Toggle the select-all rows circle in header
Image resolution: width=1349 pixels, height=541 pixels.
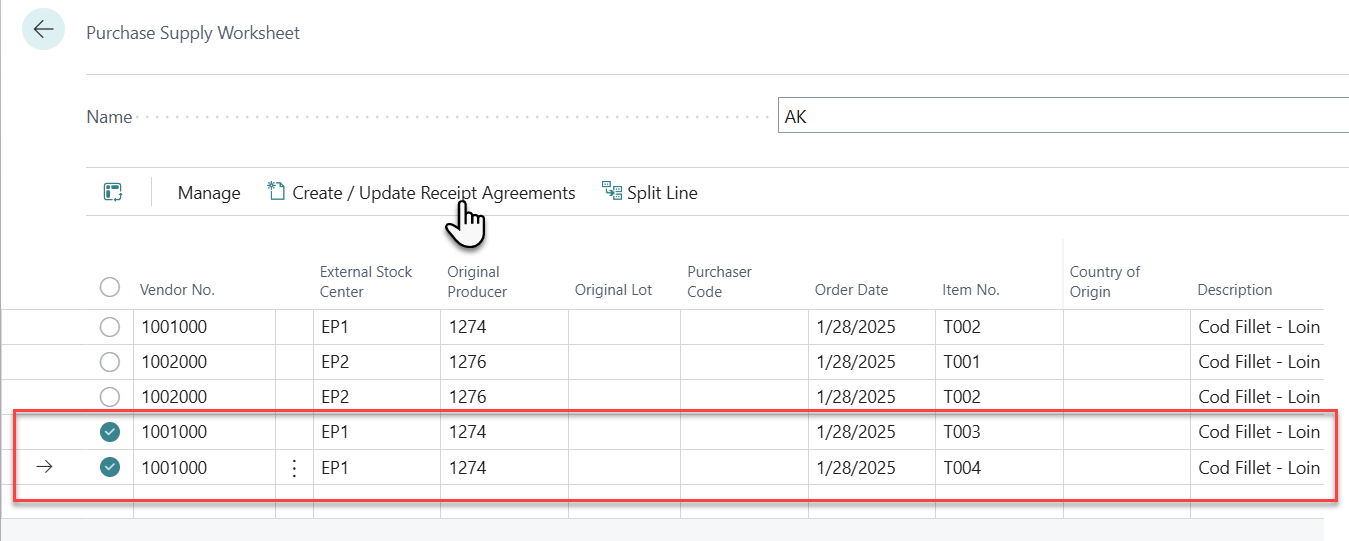[110, 288]
